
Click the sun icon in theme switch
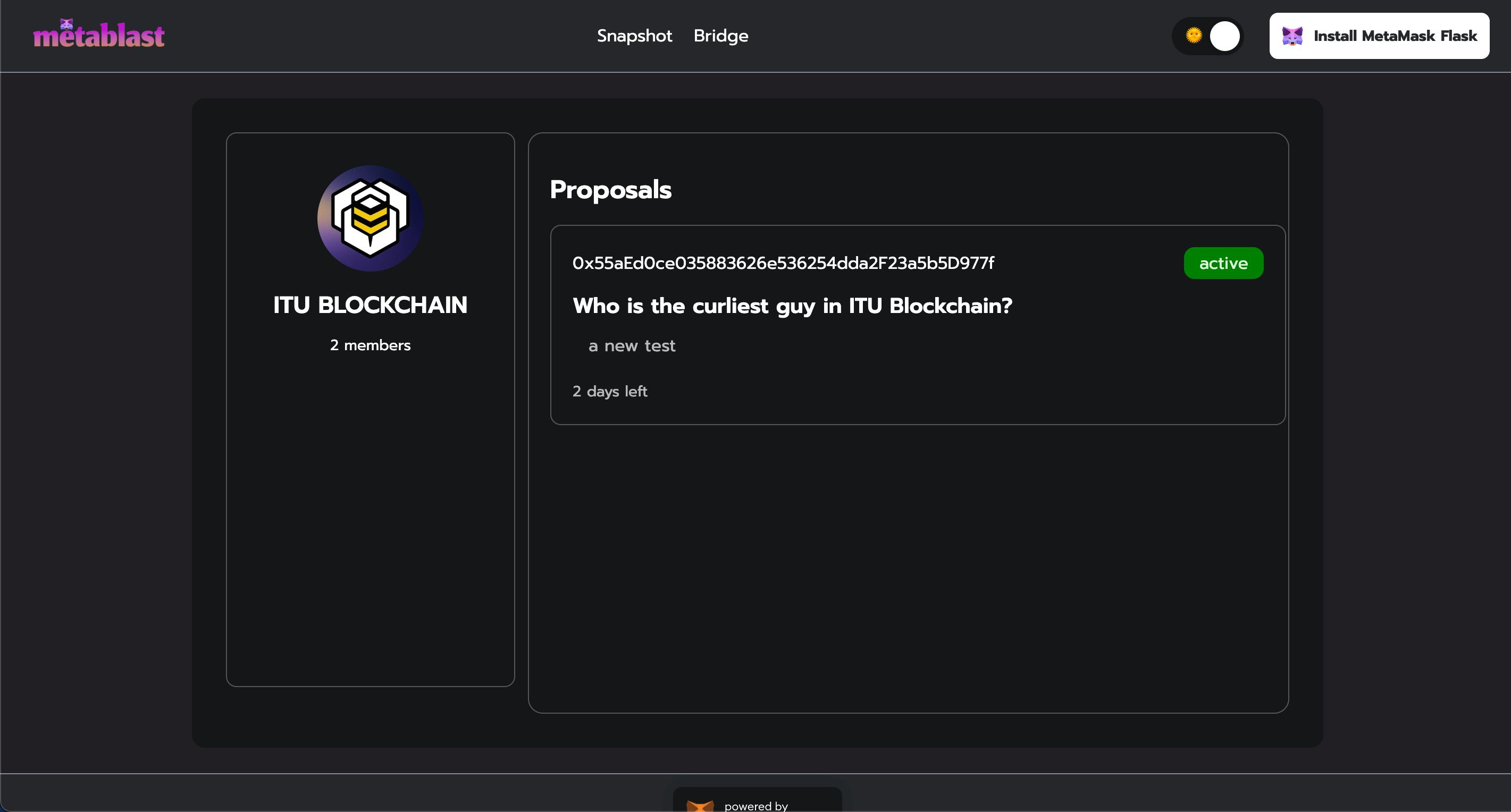1194,35
